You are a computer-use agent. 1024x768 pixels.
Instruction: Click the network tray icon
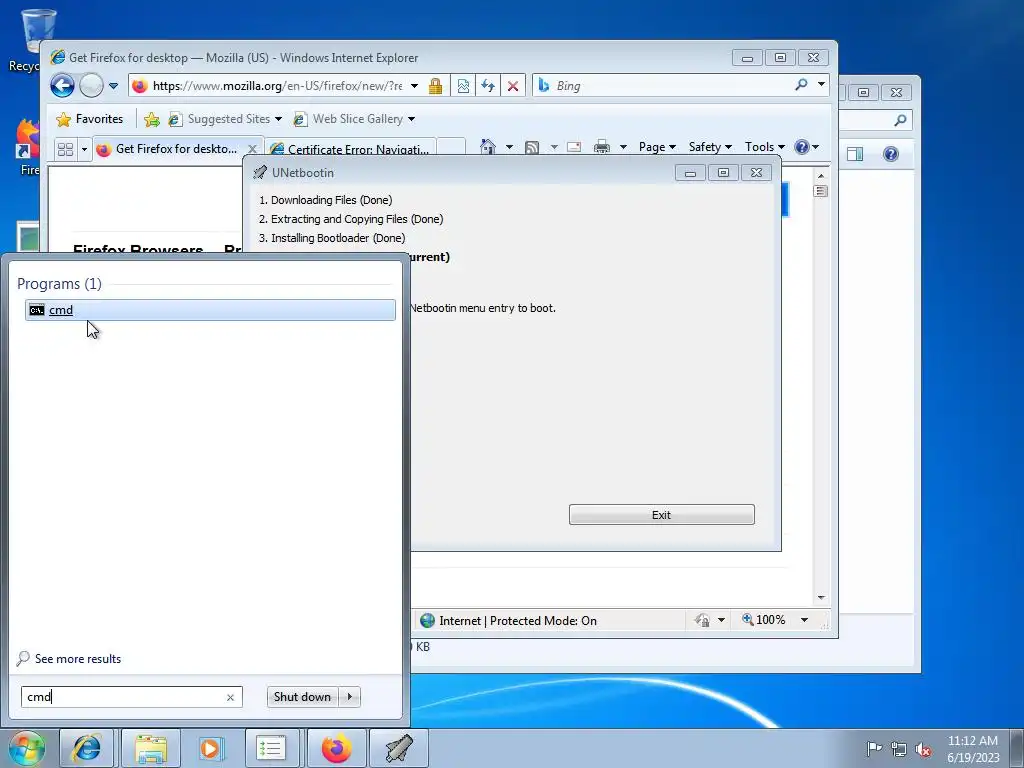click(x=899, y=749)
